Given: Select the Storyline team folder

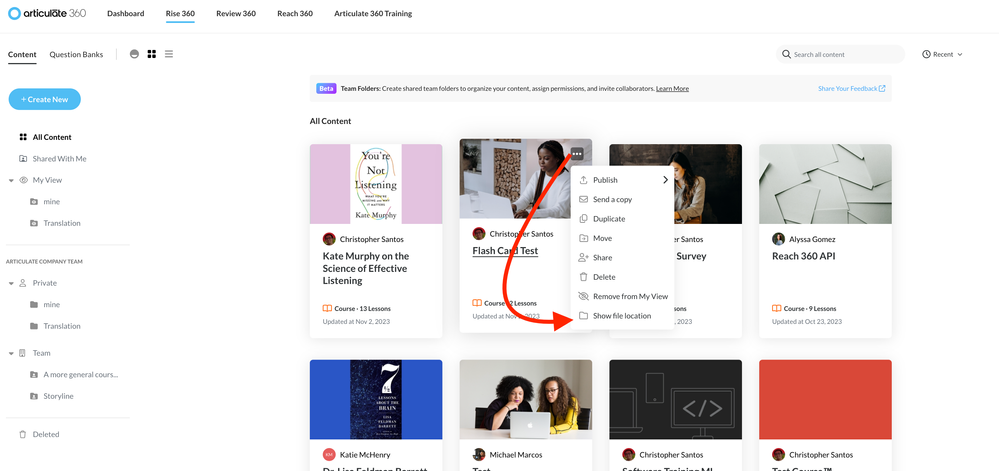Looking at the screenshot, I should (x=59, y=396).
